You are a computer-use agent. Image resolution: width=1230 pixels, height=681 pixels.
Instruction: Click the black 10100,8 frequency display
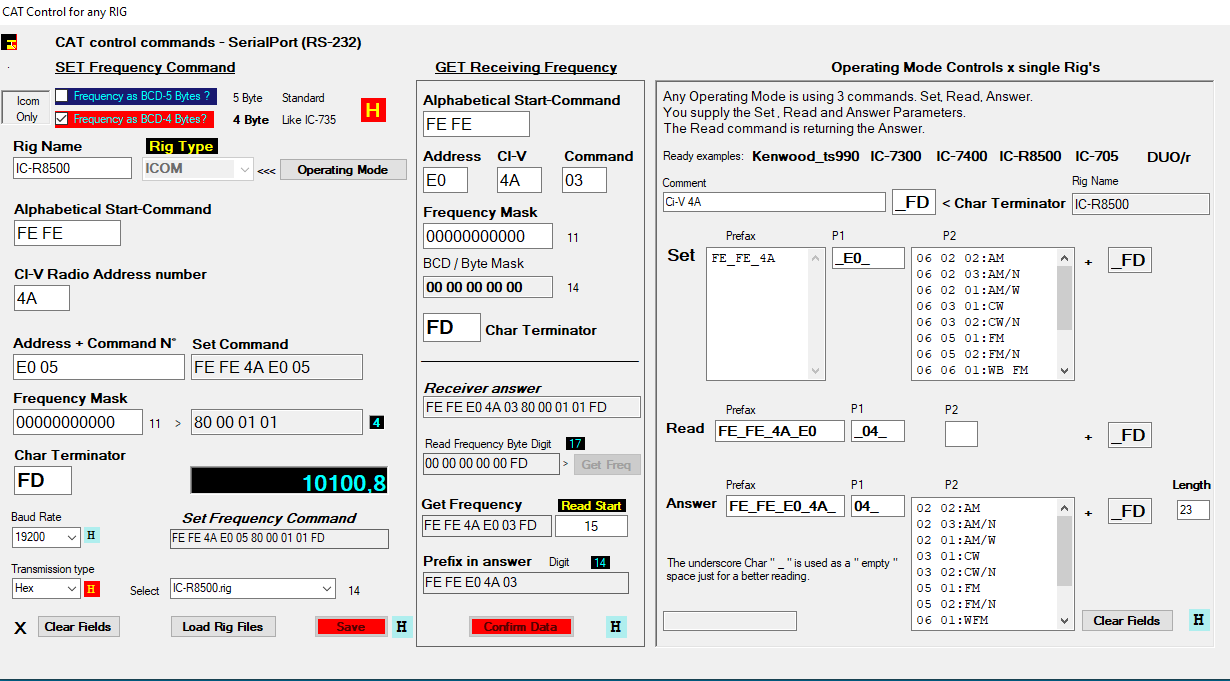tap(290, 480)
